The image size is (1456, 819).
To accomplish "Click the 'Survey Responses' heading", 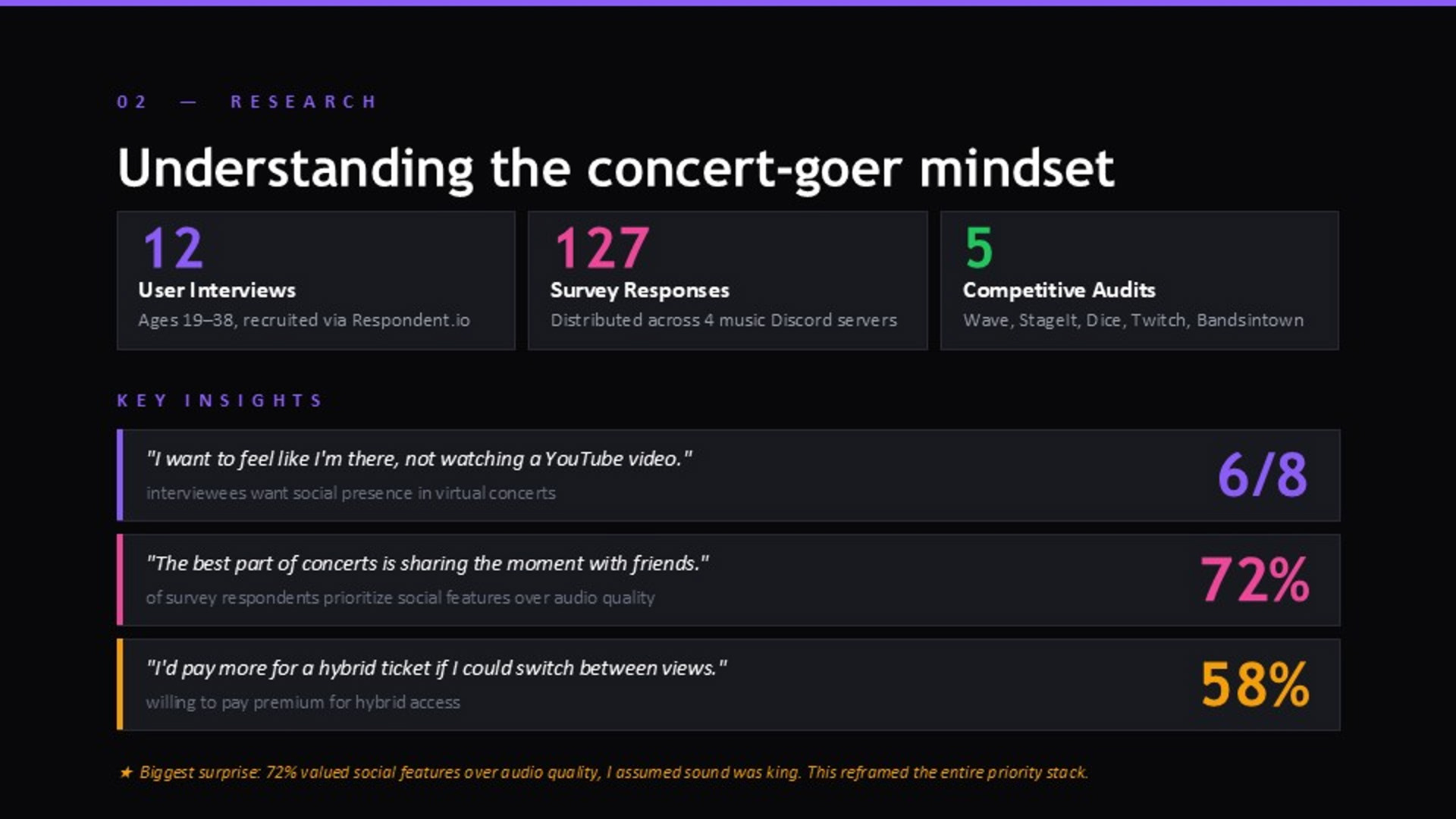I will [639, 290].
